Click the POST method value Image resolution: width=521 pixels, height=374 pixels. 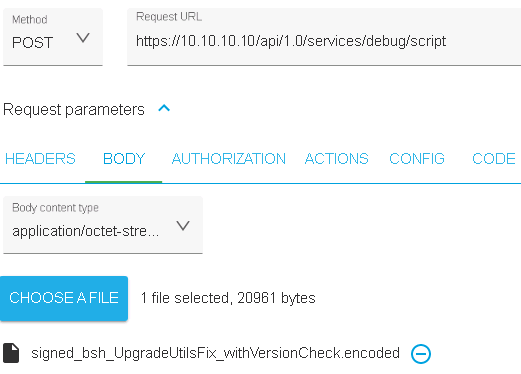(x=32, y=43)
